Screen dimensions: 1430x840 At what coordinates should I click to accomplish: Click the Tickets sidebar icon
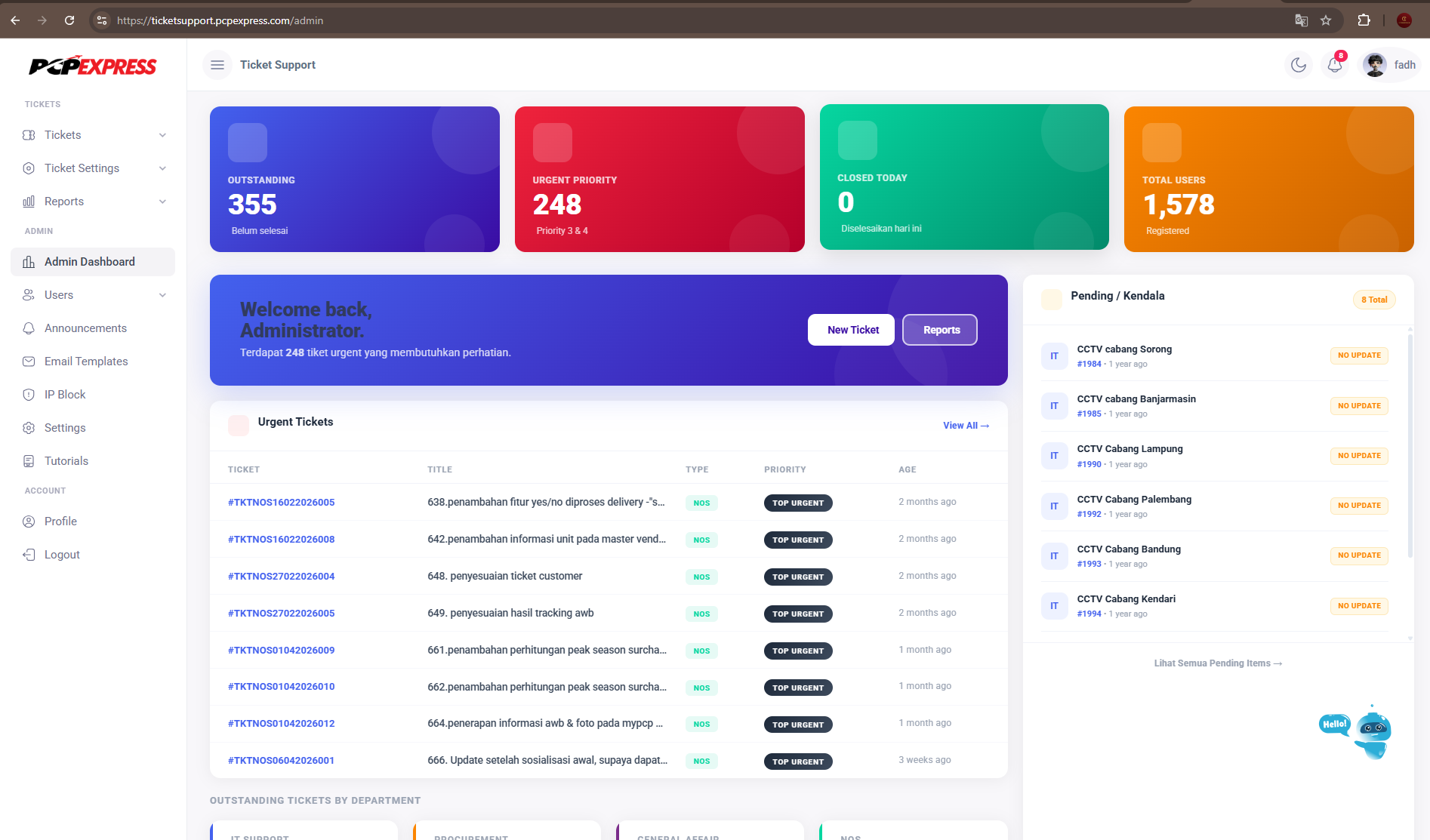click(x=29, y=135)
